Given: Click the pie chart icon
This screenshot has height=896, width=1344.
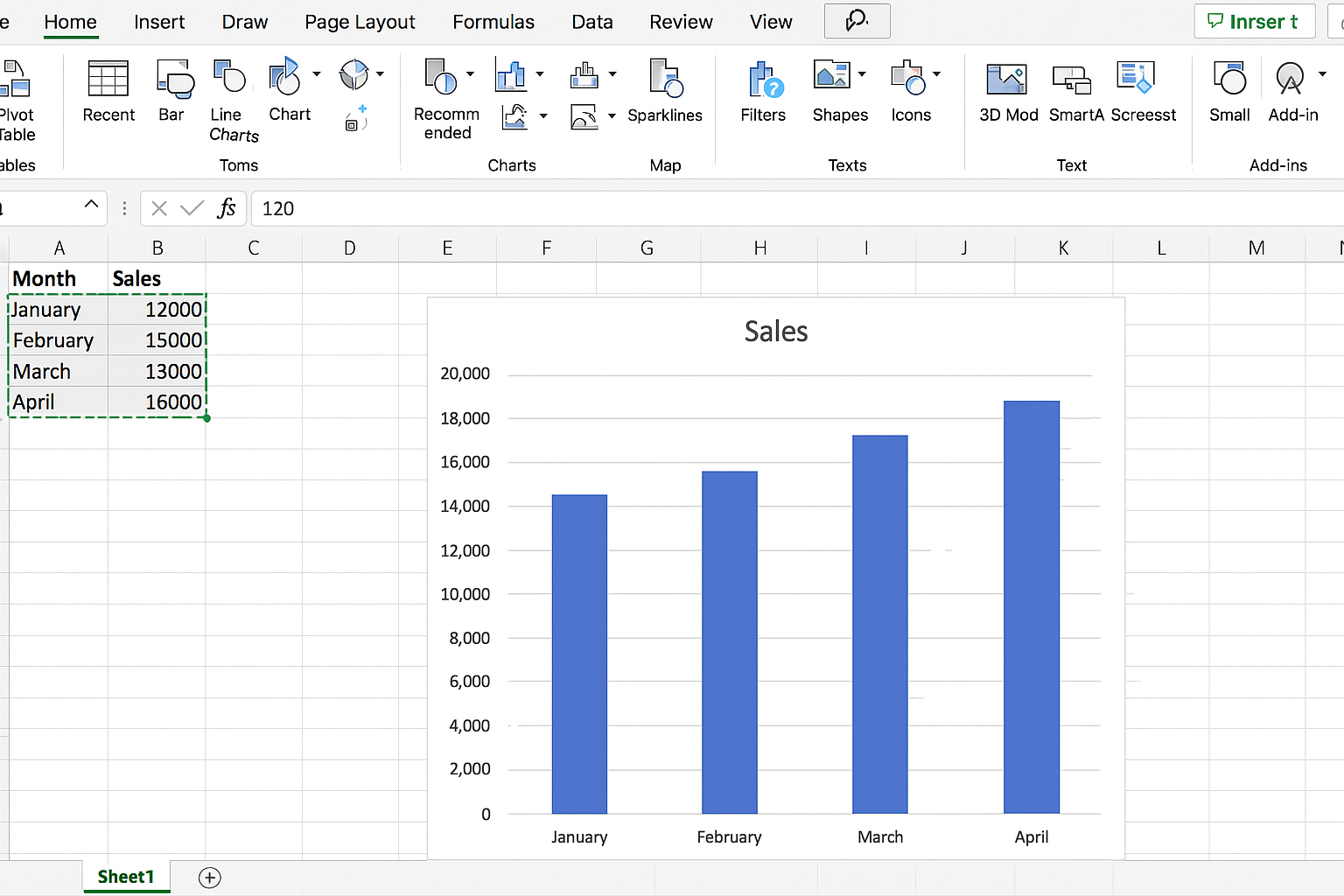Looking at the screenshot, I should point(353,74).
